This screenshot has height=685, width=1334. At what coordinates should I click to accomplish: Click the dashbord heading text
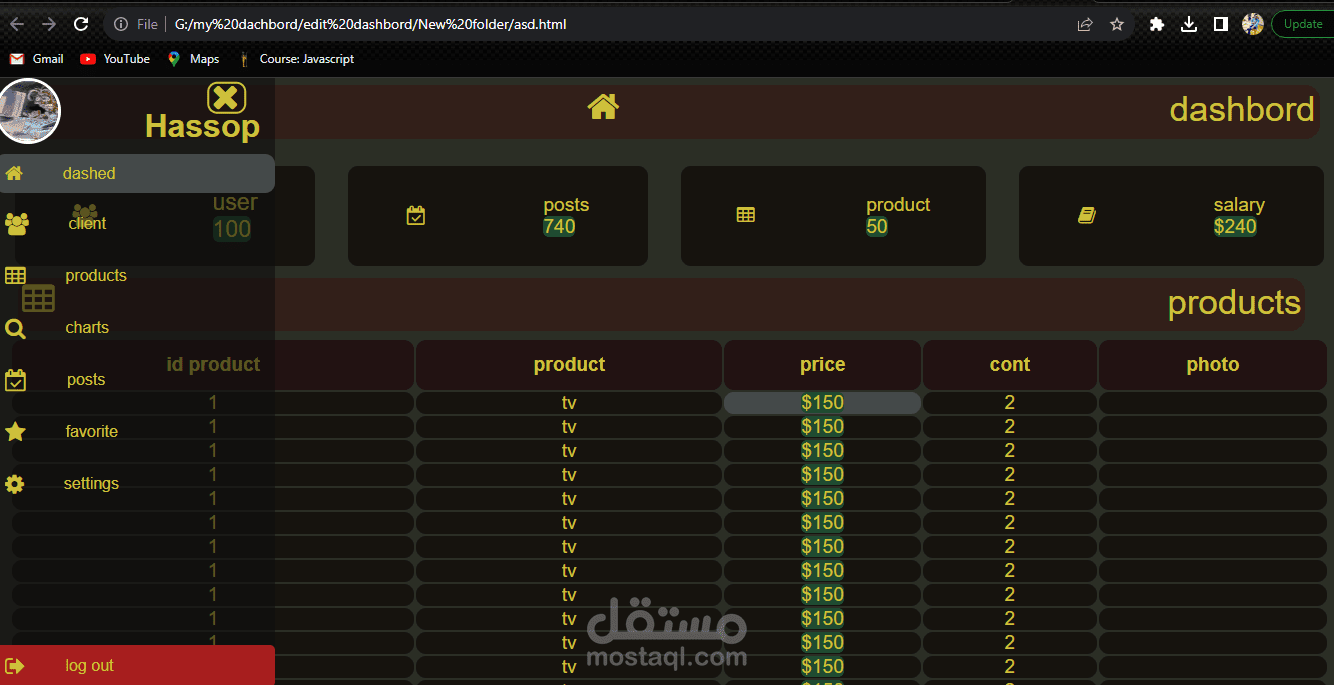coord(1242,109)
